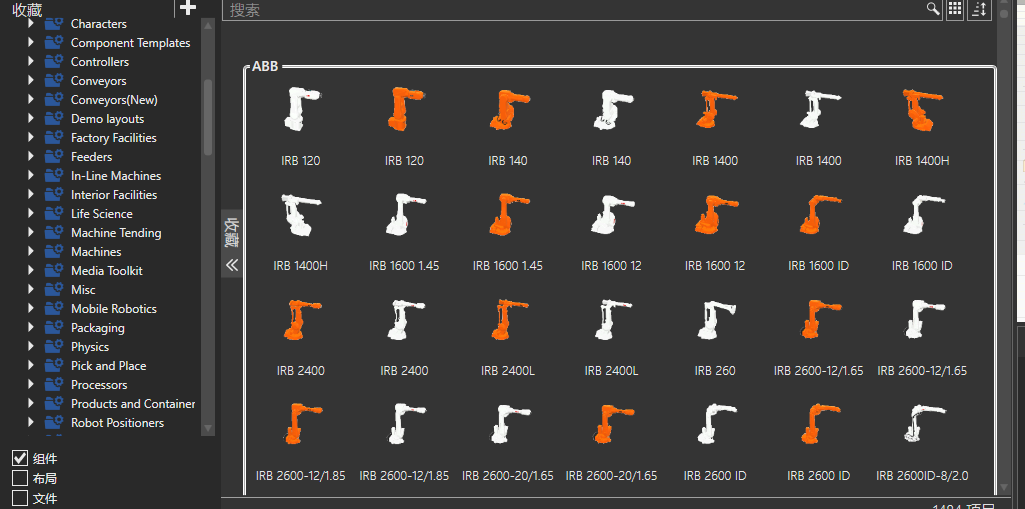Check the 文件 checkbox
This screenshot has height=509, width=1025.
(x=20, y=499)
